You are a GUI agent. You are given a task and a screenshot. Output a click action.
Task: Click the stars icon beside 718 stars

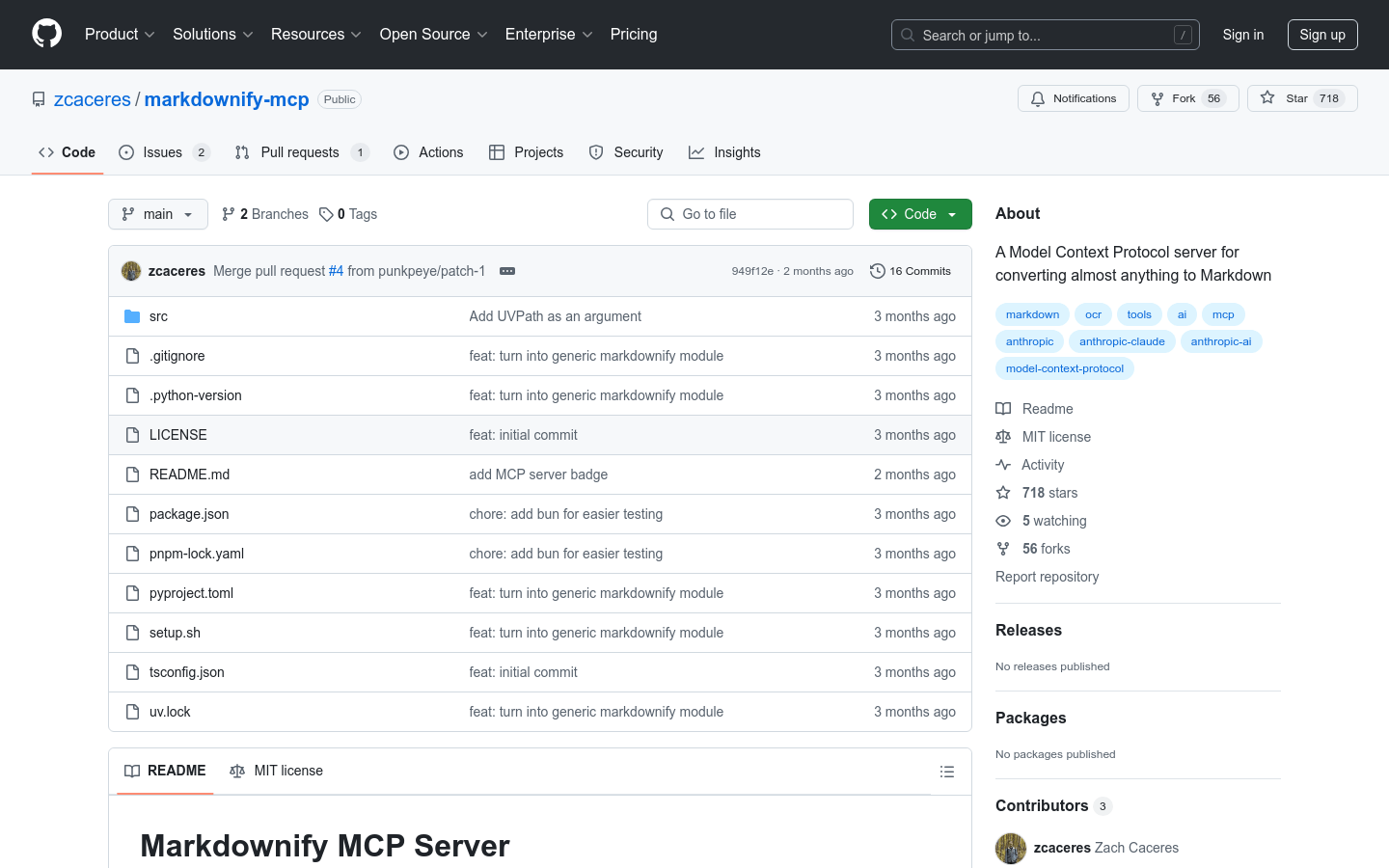tap(1003, 493)
